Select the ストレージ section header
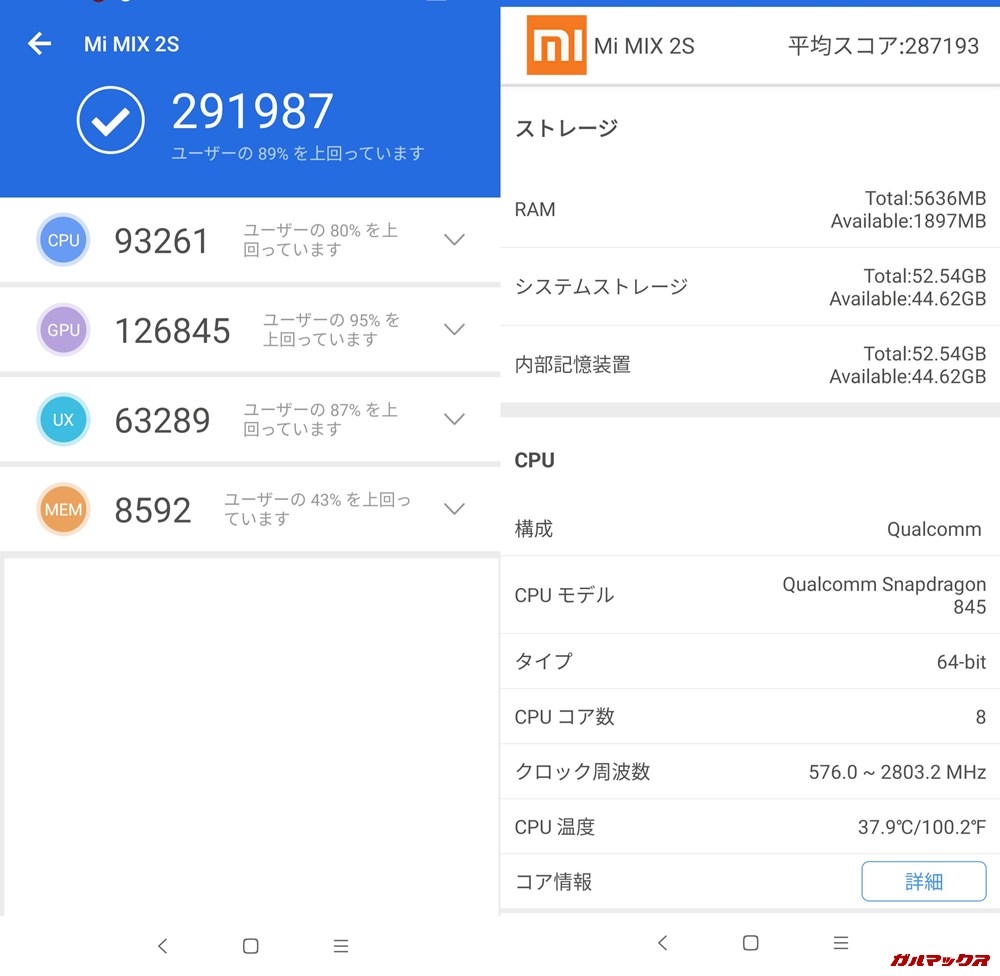1000x976 pixels. 567,128
